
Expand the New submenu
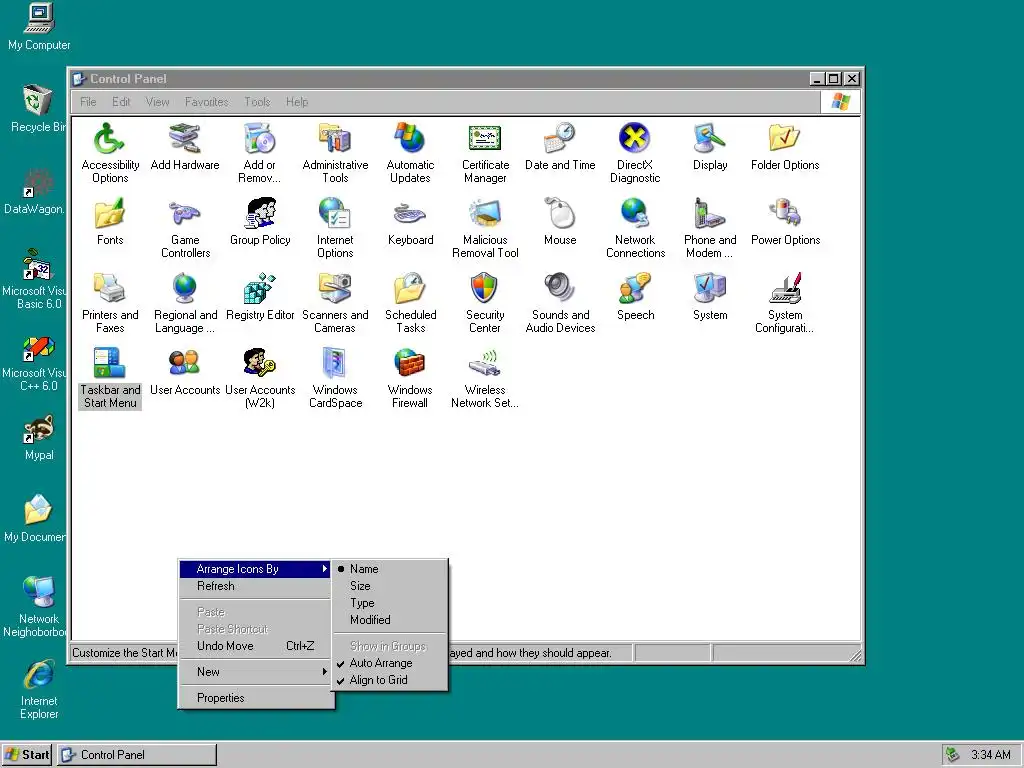click(255, 671)
